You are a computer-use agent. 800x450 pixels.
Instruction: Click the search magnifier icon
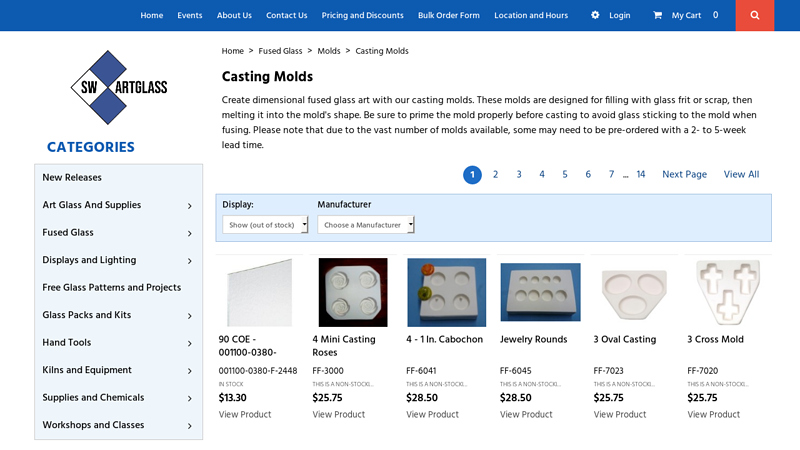click(755, 15)
